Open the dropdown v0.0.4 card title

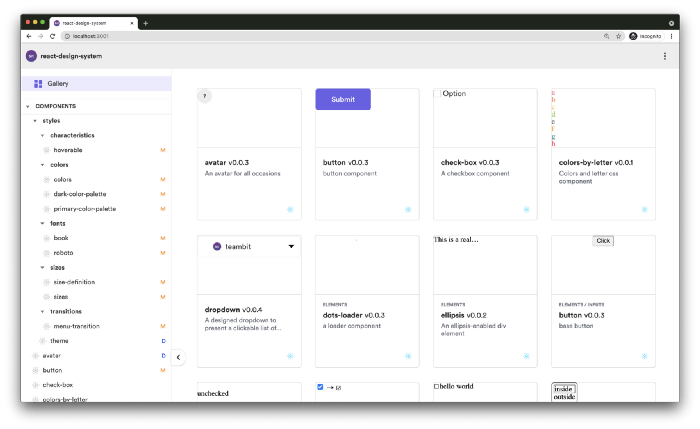pos(233,309)
